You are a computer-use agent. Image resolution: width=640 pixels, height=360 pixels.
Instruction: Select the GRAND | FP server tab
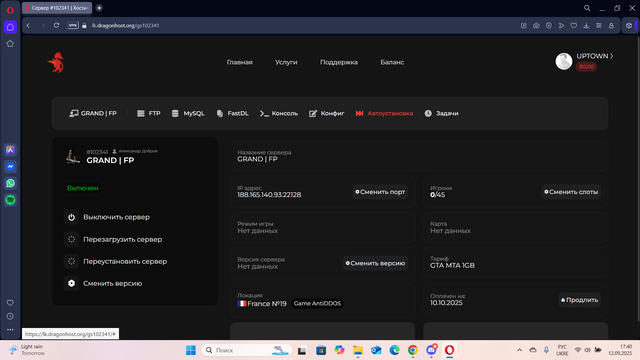click(x=93, y=113)
